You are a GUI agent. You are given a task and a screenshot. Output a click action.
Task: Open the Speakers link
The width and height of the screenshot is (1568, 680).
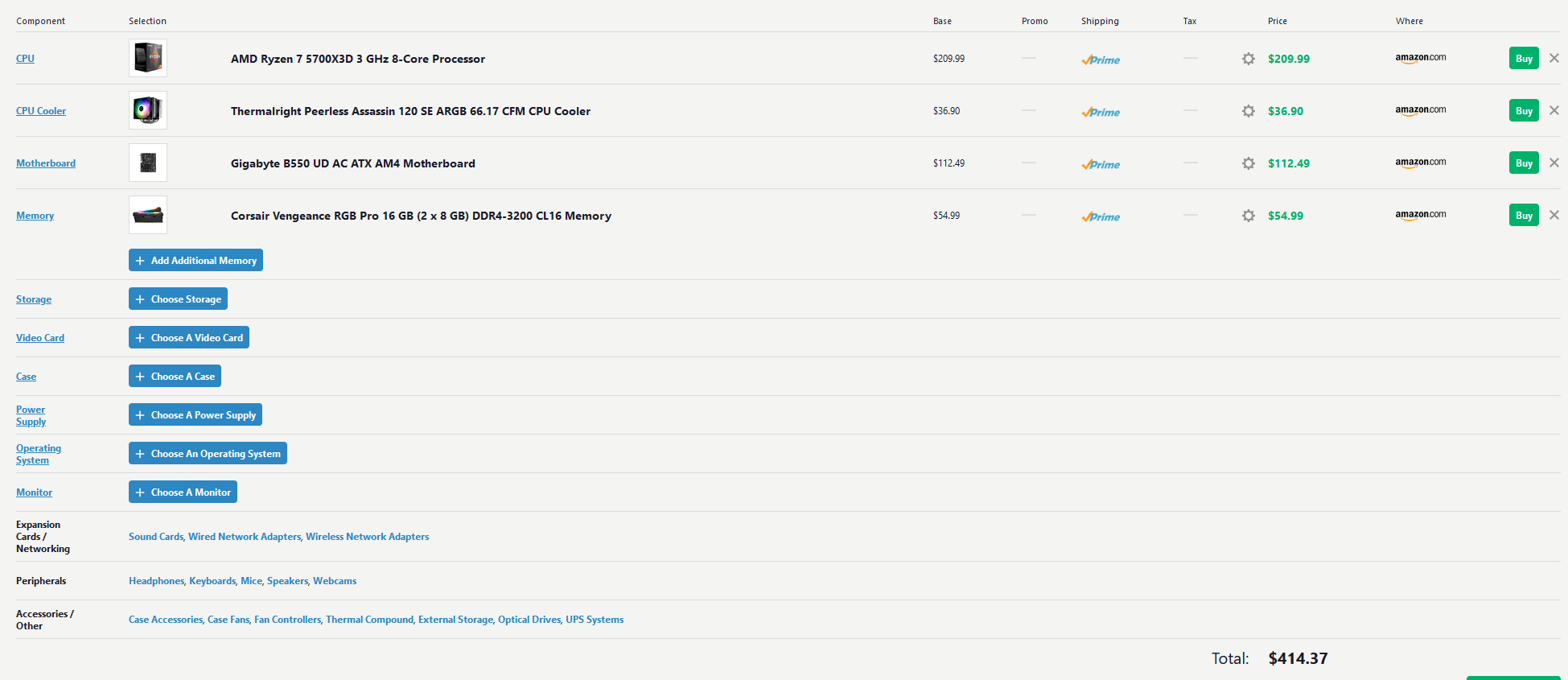287,581
